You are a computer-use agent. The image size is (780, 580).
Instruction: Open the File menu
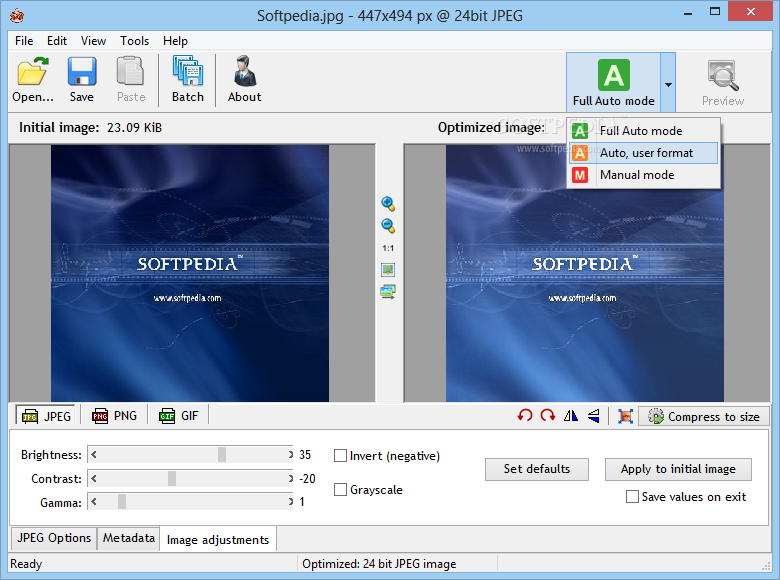point(24,41)
